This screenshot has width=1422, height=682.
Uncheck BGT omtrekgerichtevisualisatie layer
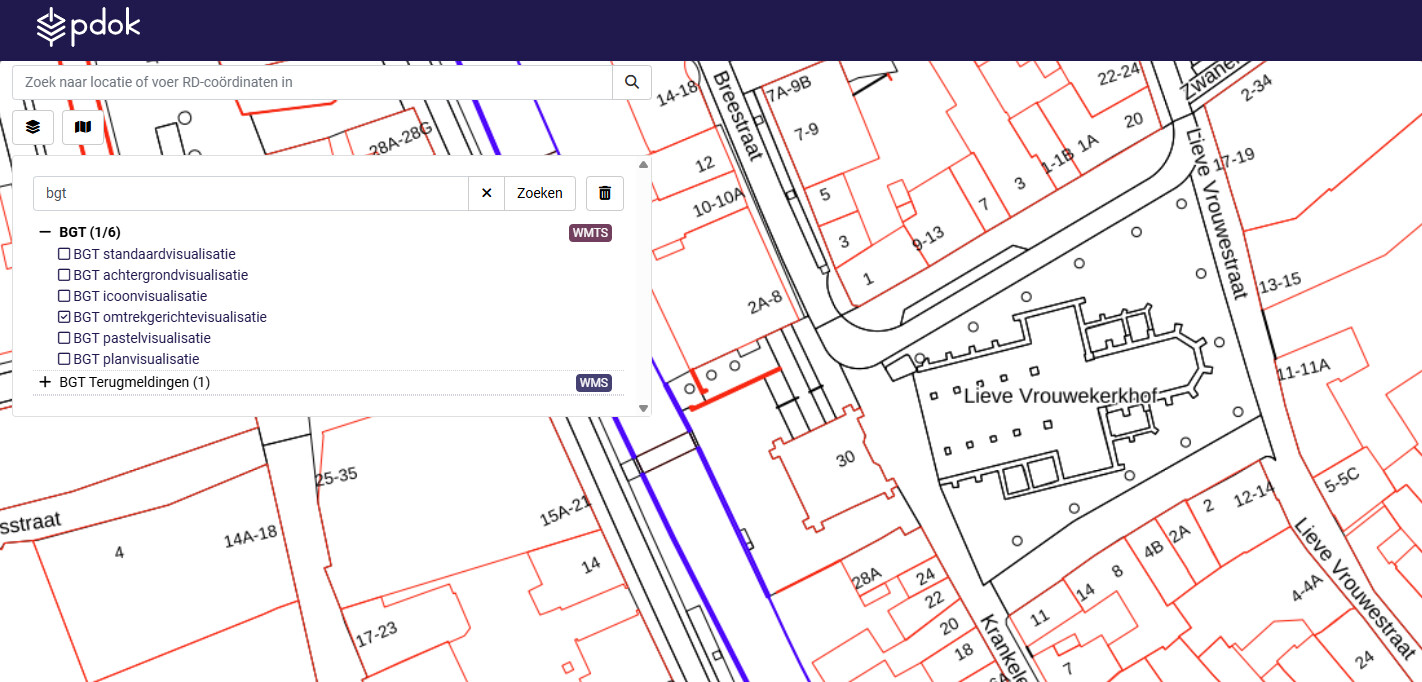point(64,317)
